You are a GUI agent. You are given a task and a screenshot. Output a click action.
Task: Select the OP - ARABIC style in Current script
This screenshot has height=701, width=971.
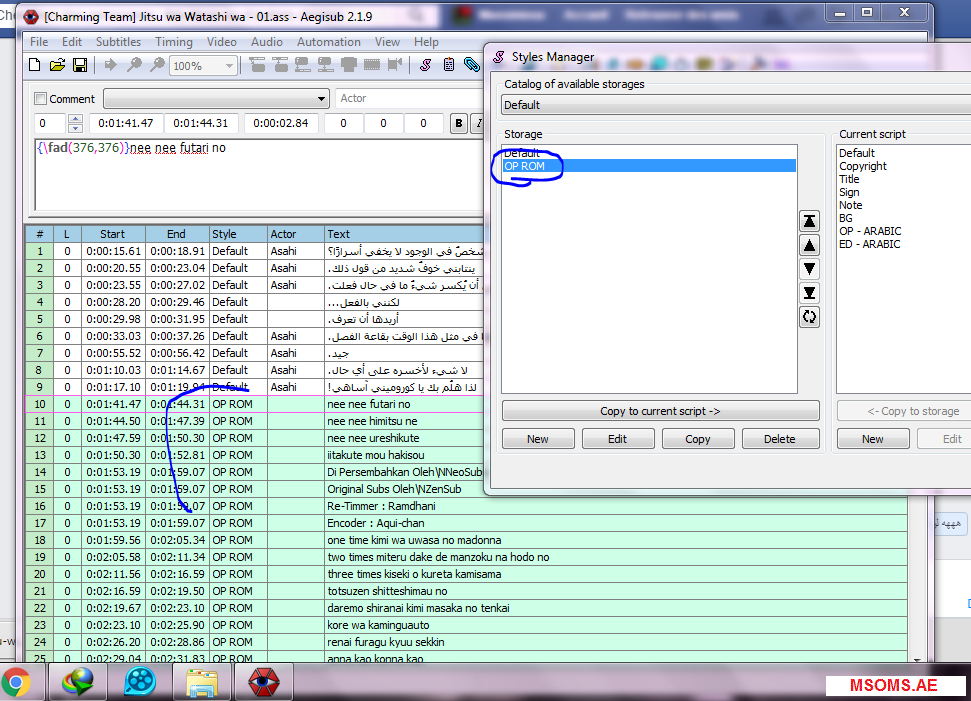[872, 231]
